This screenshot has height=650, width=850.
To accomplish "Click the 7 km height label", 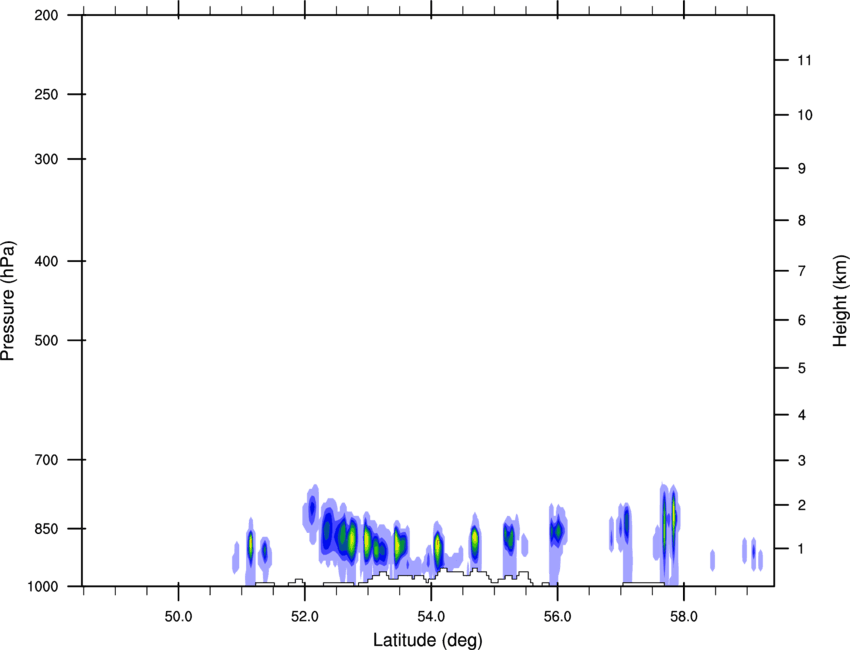I will pos(801,271).
